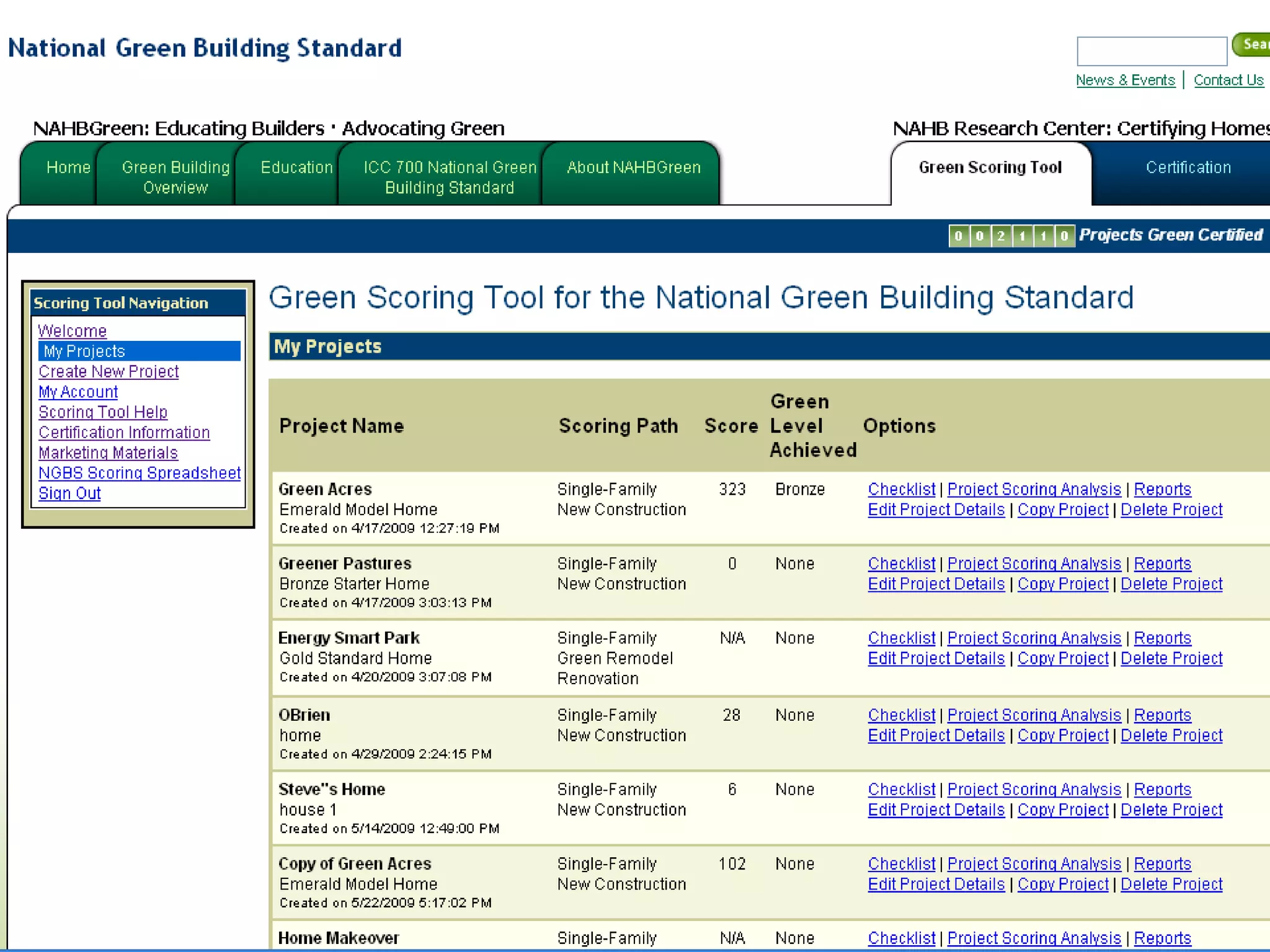The height and width of the screenshot is (952, 1270).
Task: Switch to the Green Building Overview tab
Action: tap(175, 177)
